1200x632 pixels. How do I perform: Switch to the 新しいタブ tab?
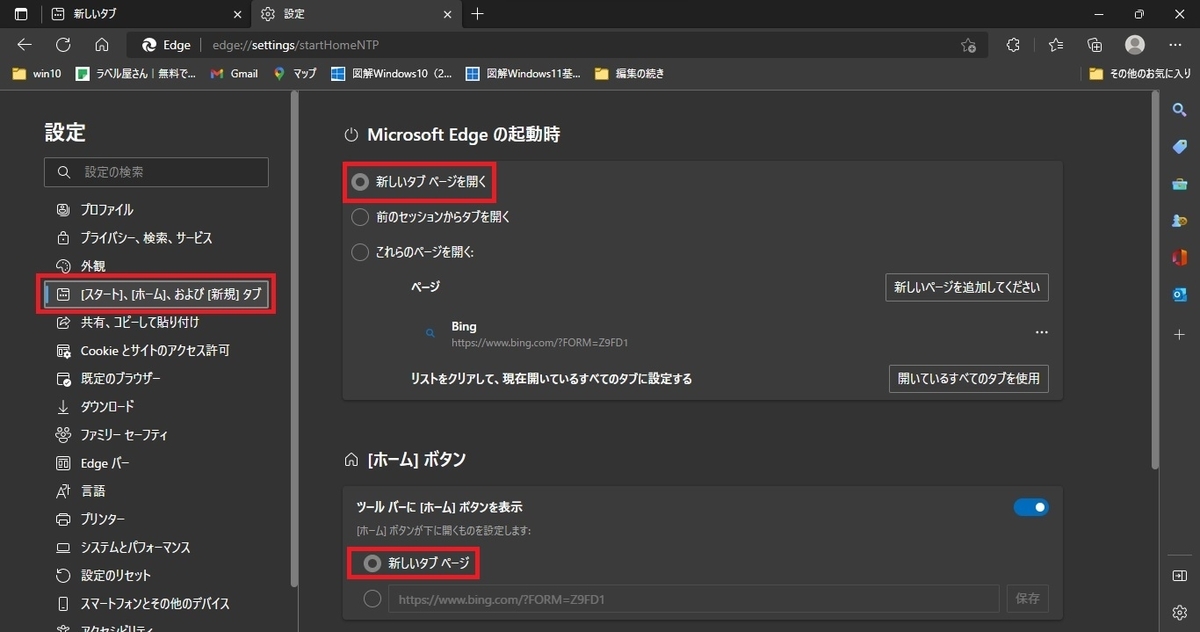[145, 14]
